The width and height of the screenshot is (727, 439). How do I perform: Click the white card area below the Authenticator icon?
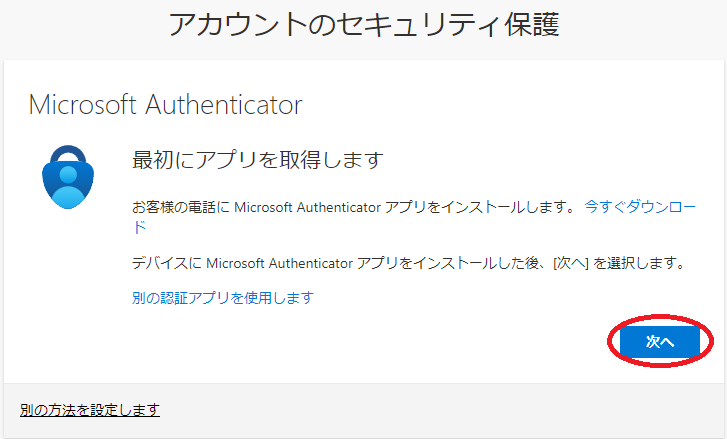click(x=68, y=297)
